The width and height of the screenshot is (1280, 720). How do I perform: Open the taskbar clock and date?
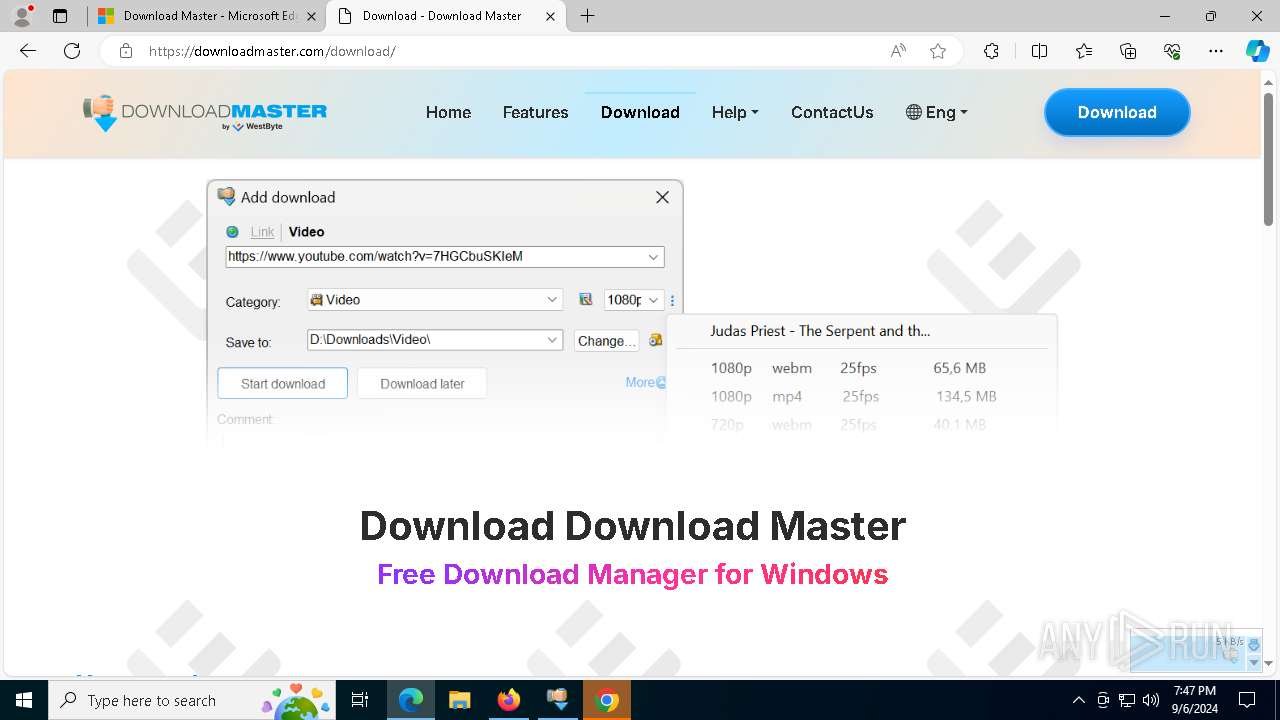point(1195,700)
